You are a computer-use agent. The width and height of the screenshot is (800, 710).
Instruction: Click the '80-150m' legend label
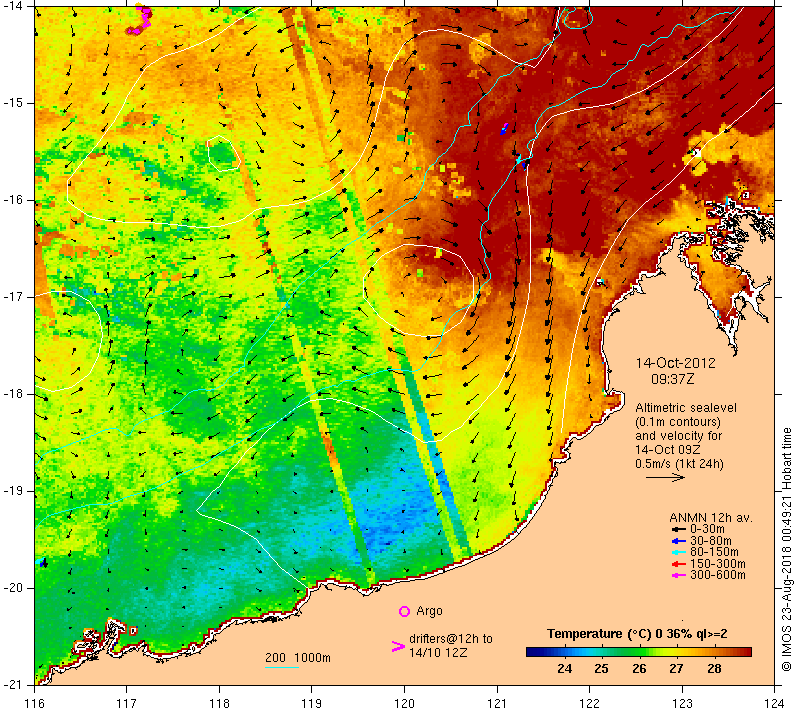[714, 552]
